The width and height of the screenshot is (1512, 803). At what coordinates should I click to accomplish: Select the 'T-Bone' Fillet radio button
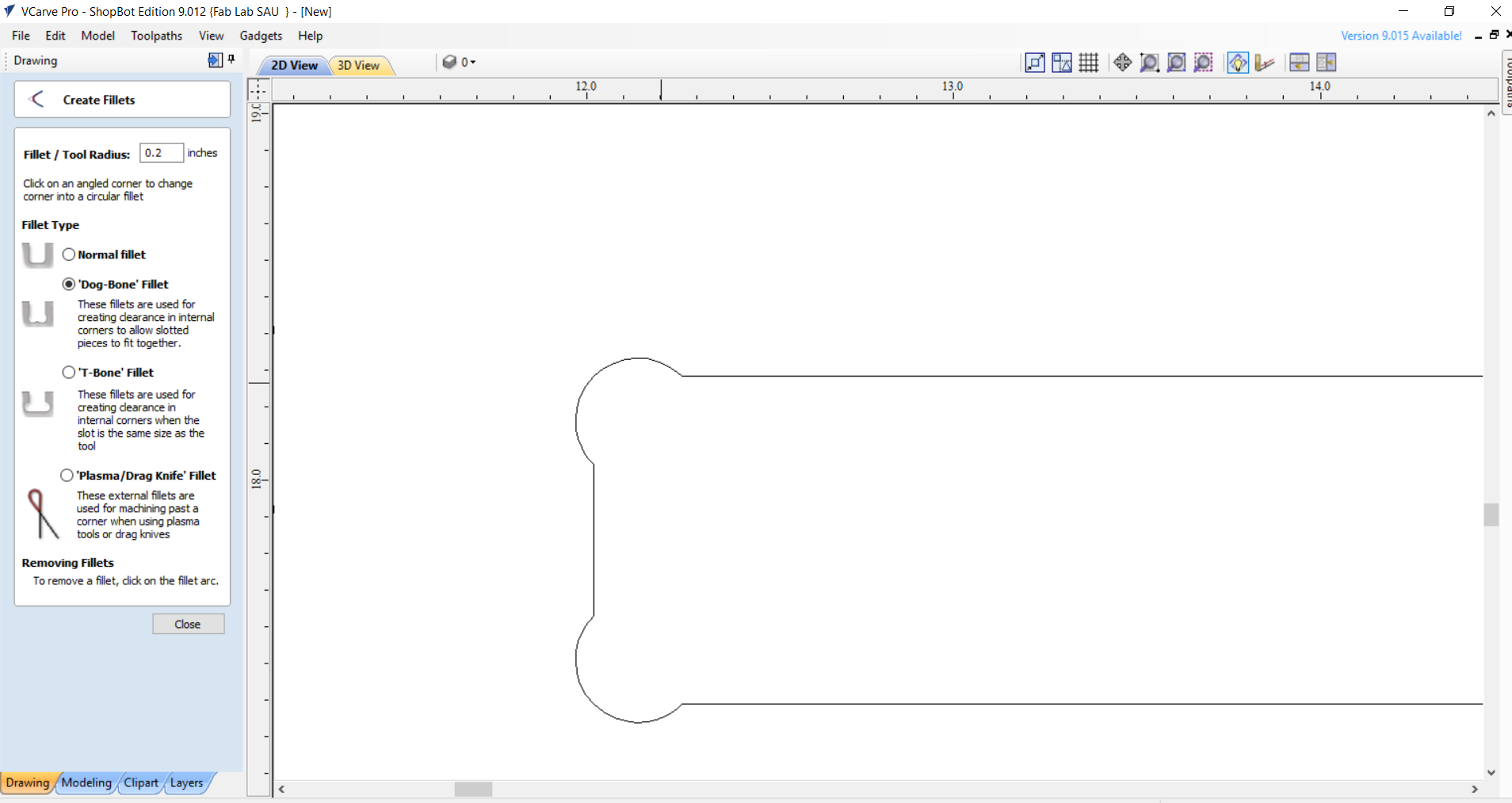coord(69,372)
